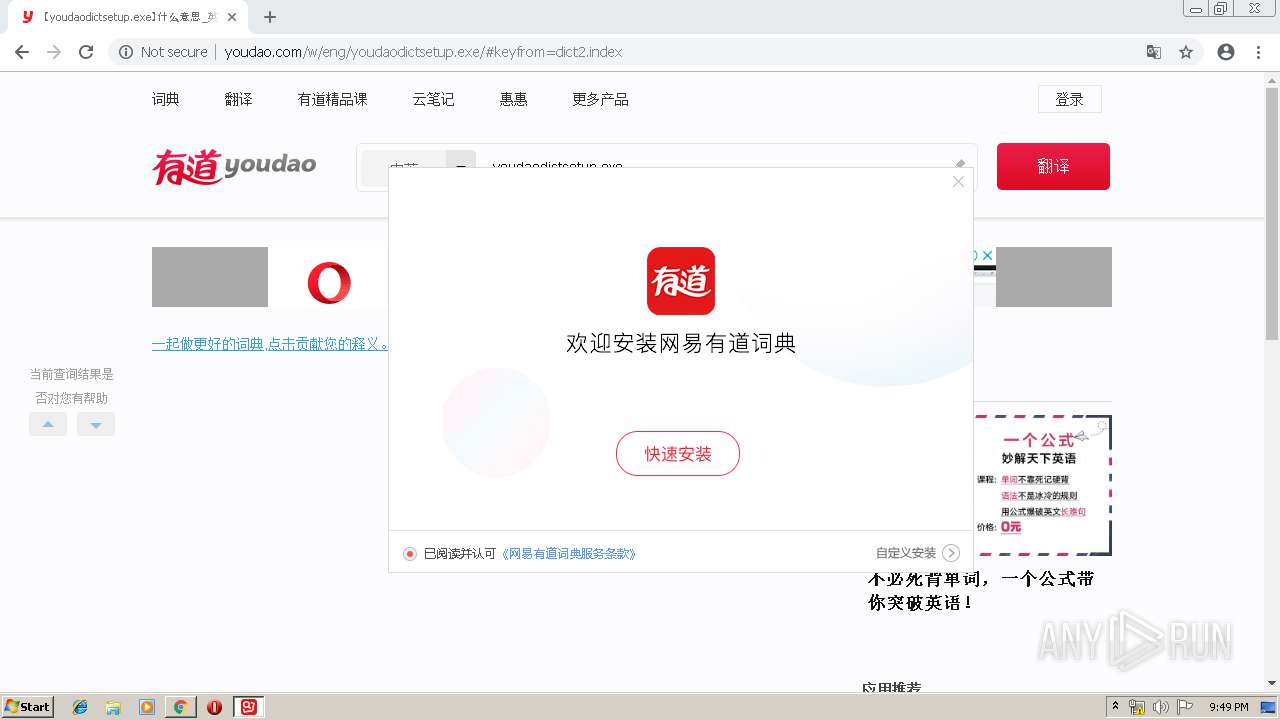Focus the browser address bar URL
Screen dimensions: 1280x720
(423, 52)
